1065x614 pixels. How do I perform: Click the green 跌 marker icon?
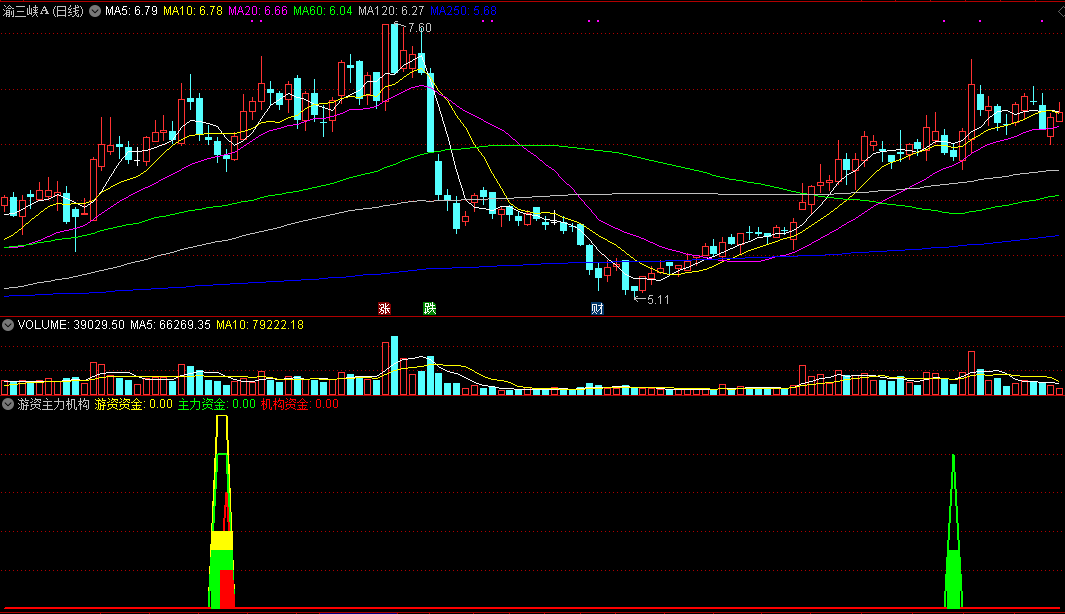pos(429,308)
